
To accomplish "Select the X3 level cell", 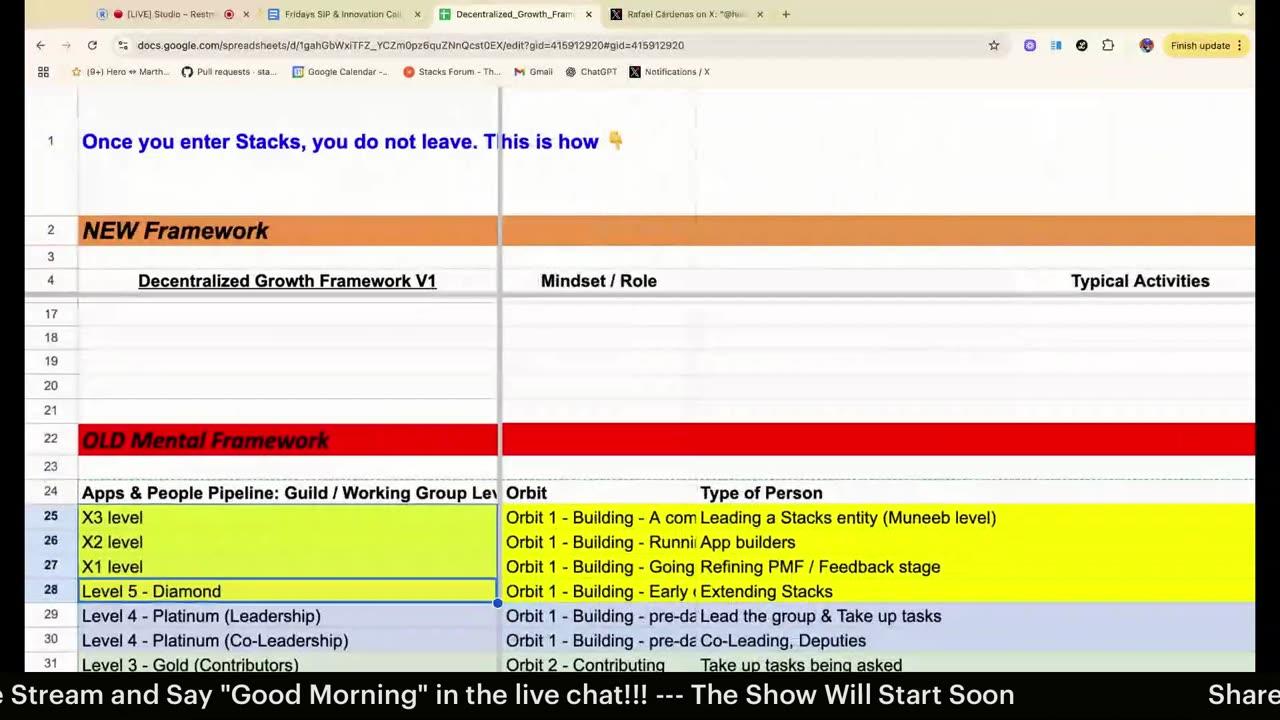I will (x=288, y=517).
